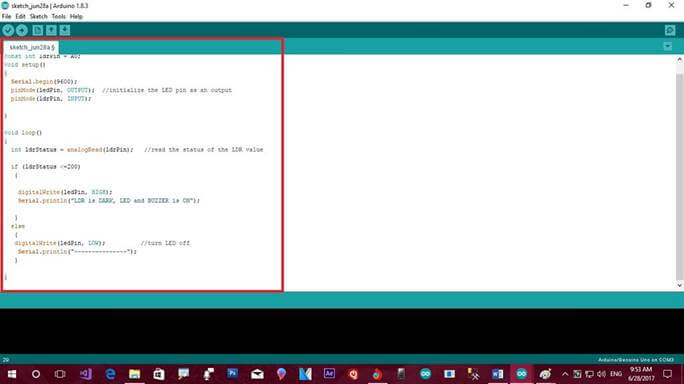Viewport: 684px width, 384px height.
Task: Open the Mail app from taskbar
Action: (257, 374)
